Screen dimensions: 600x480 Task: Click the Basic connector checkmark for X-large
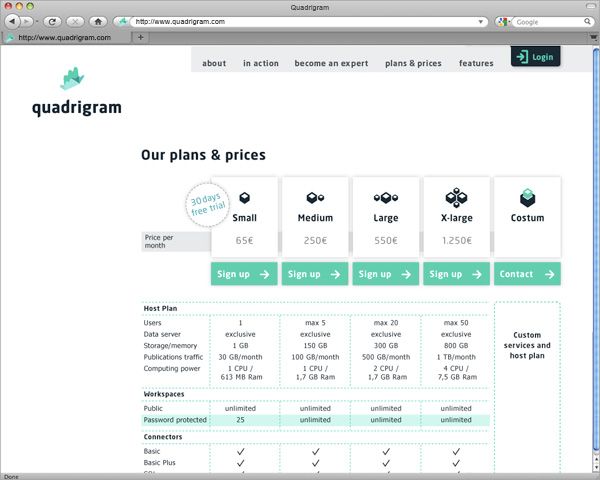coord(456,452)
